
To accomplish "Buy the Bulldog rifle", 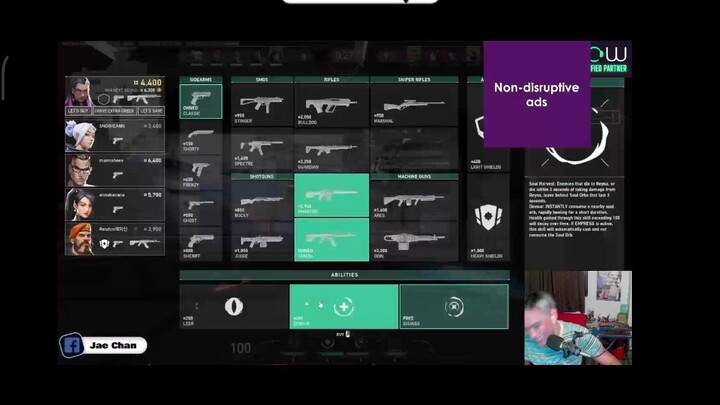I will 332,105.
